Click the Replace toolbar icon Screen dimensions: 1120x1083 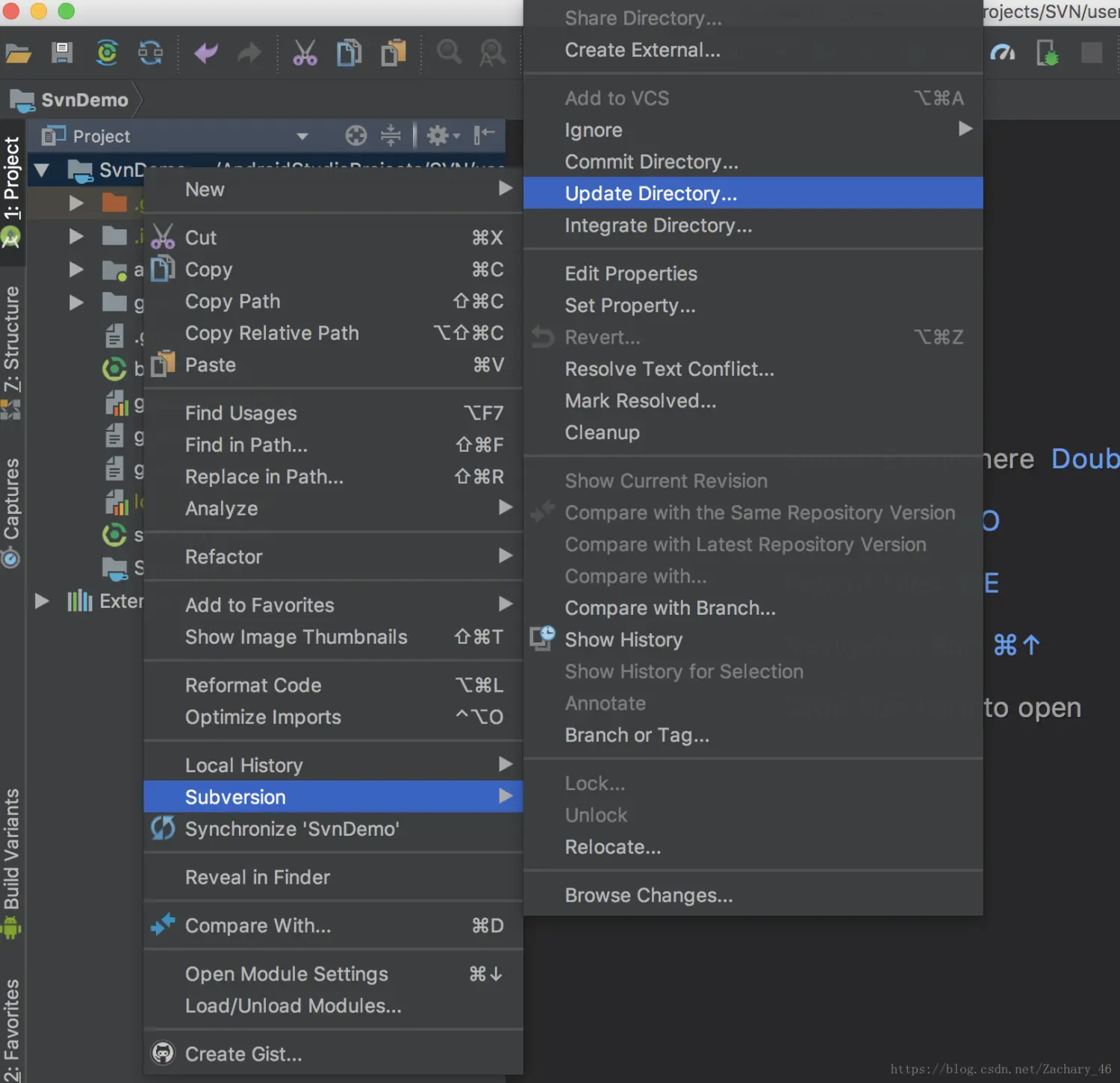(492, 53)
